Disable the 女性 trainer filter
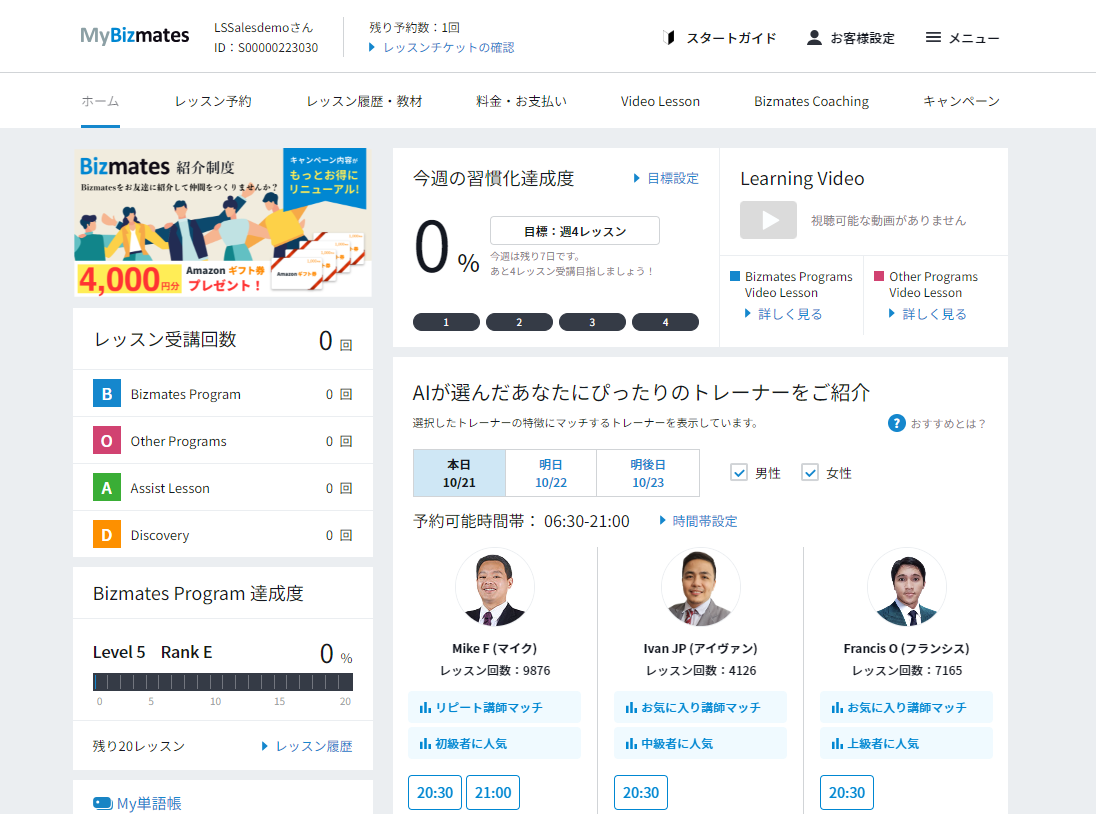Image resolution: width=1096 pixels, height=814 pixels. 810,472
